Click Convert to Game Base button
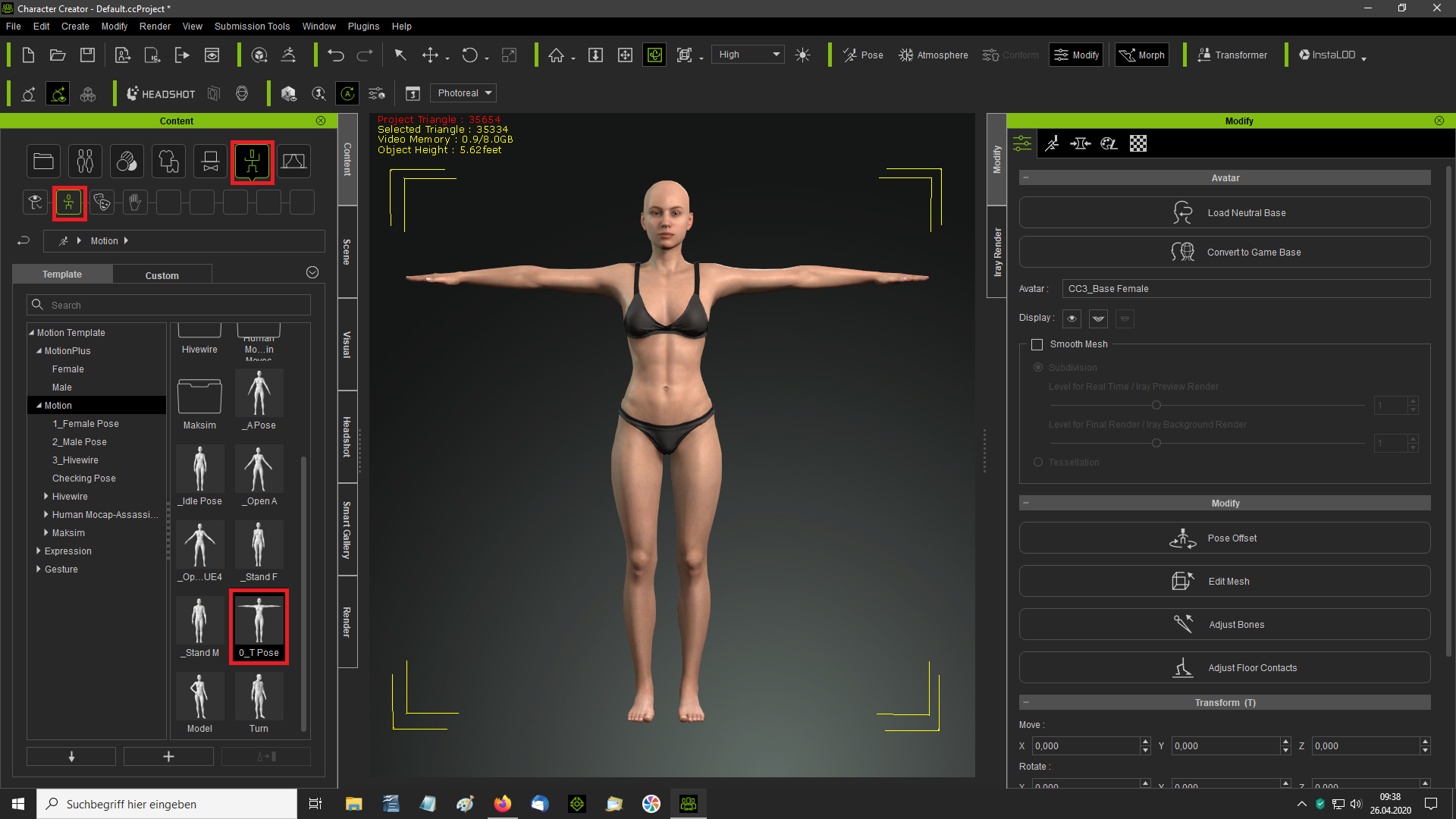The width and height of the screenshot is (1456, 819). (1225, 252)
